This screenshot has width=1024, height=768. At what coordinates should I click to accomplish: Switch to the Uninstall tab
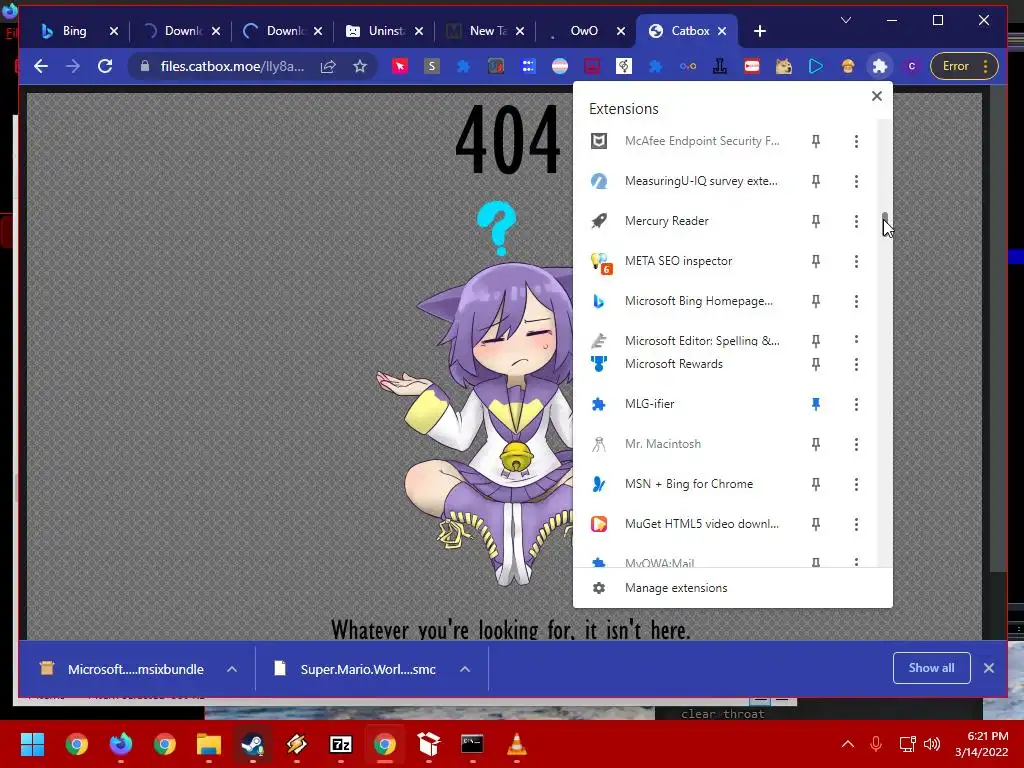pyautogui.click(x=384, y=31)
